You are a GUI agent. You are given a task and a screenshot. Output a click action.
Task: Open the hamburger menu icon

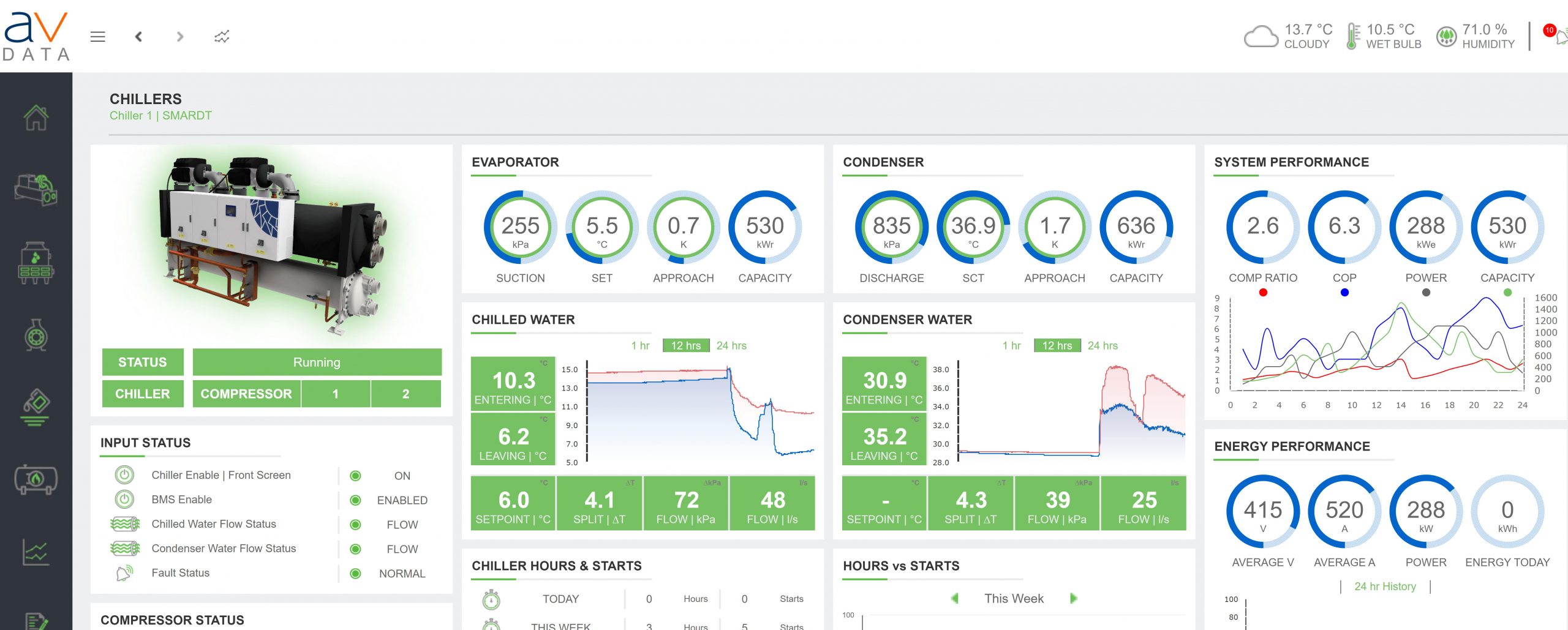coord(98,37)
